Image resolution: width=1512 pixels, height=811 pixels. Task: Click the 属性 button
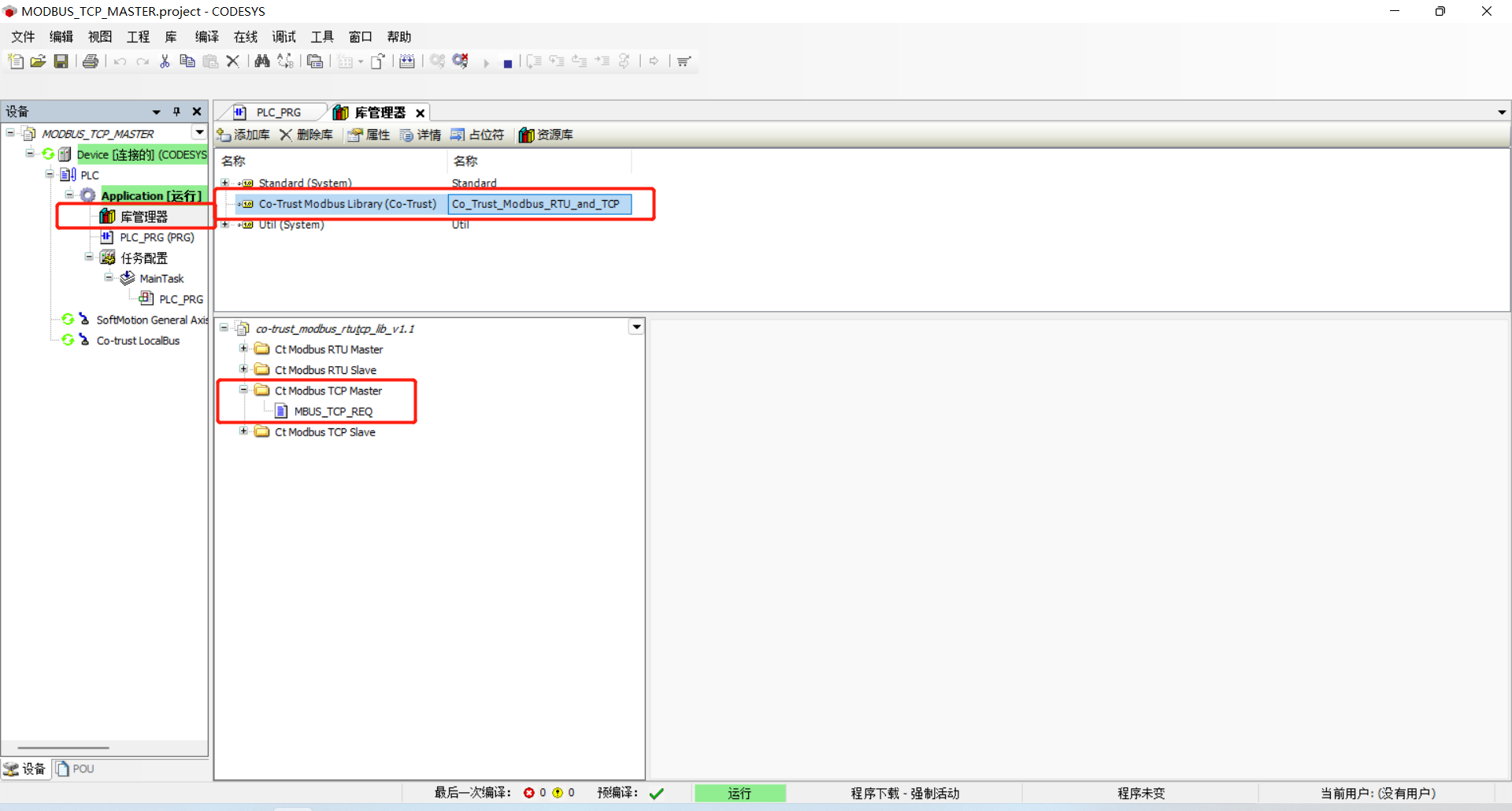coord(369,135)
